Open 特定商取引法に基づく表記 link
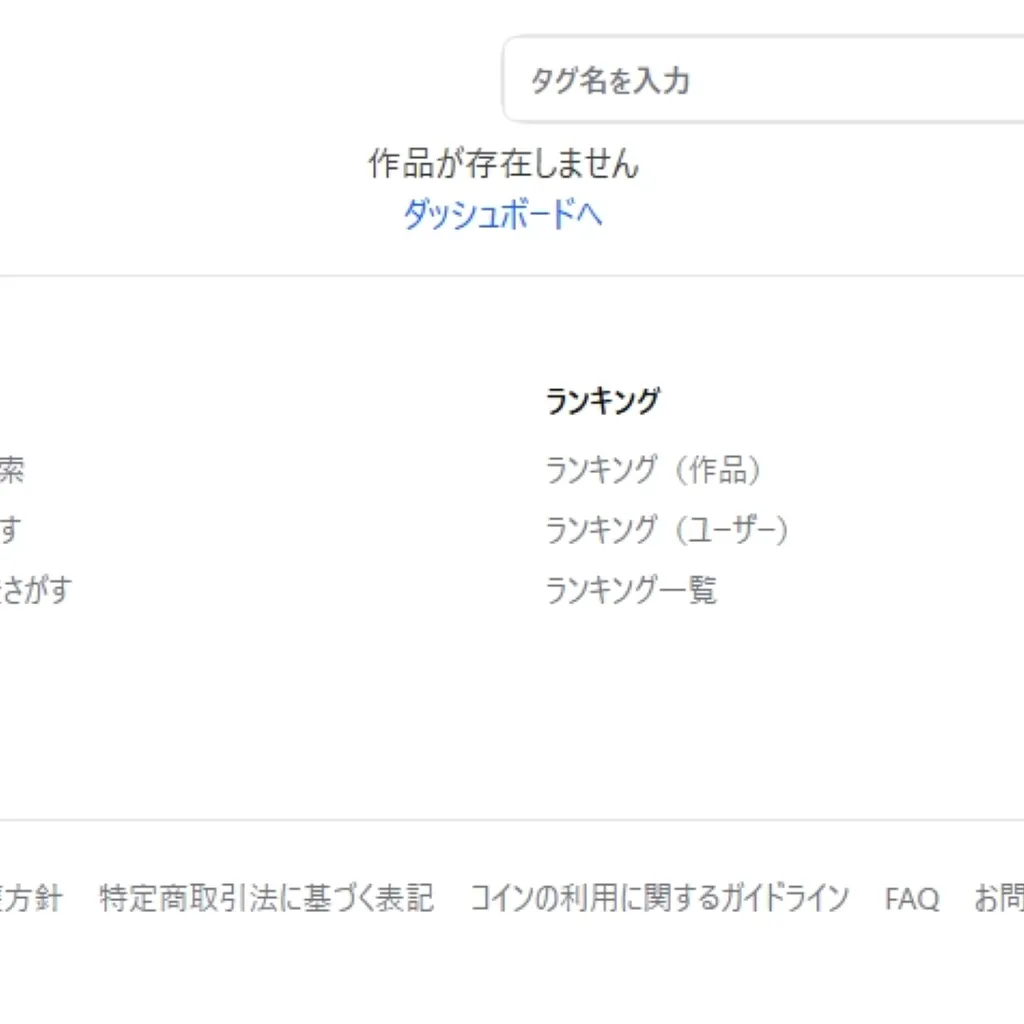The width and height of the screenshot is (1024, 1024). [x=267, y=898]
